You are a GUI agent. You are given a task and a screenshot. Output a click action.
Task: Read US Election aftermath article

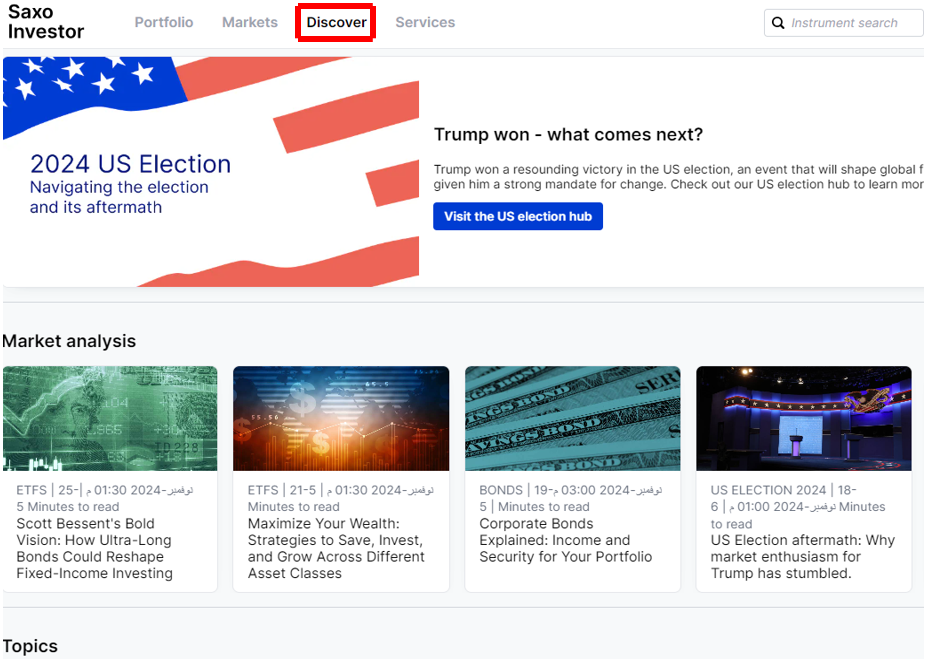coord(803,557)
